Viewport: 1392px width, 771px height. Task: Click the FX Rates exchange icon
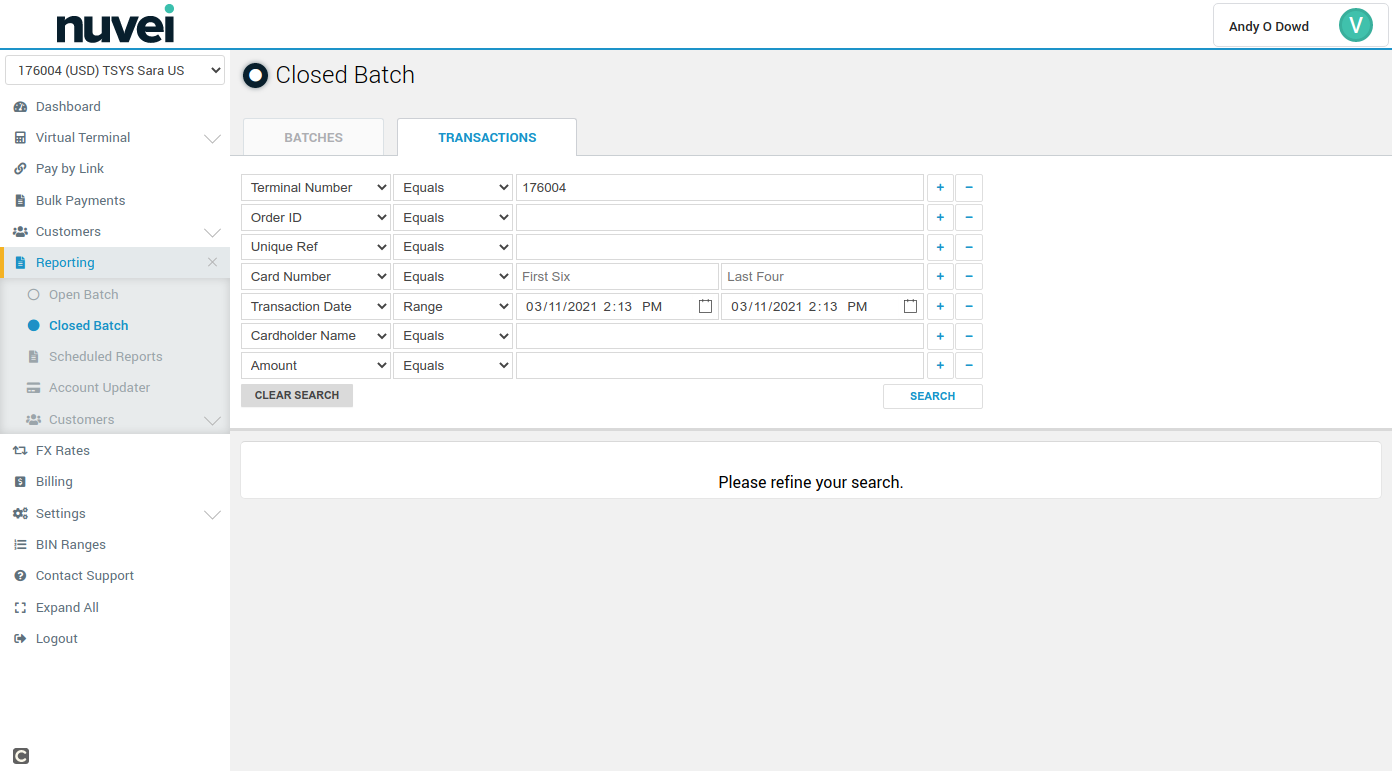[x=20, y=451]
